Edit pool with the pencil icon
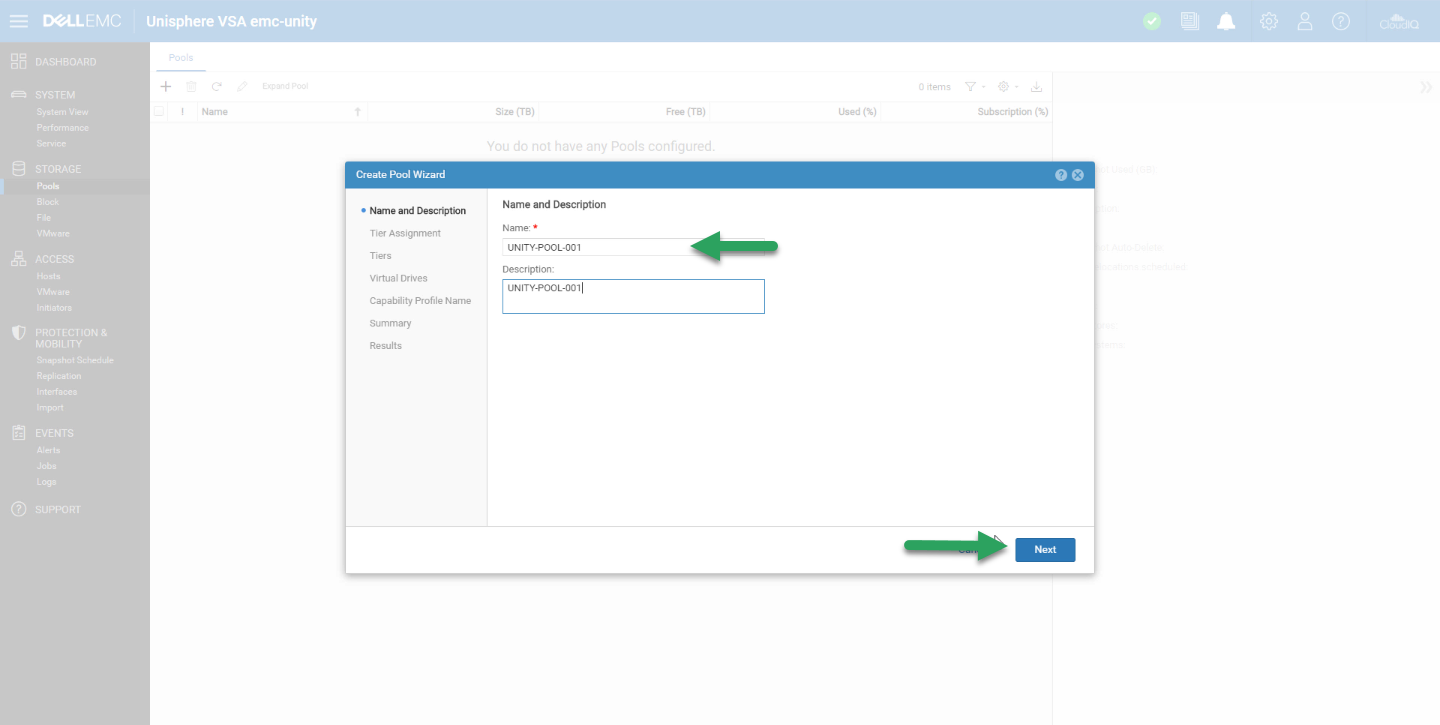 point(242,87)
